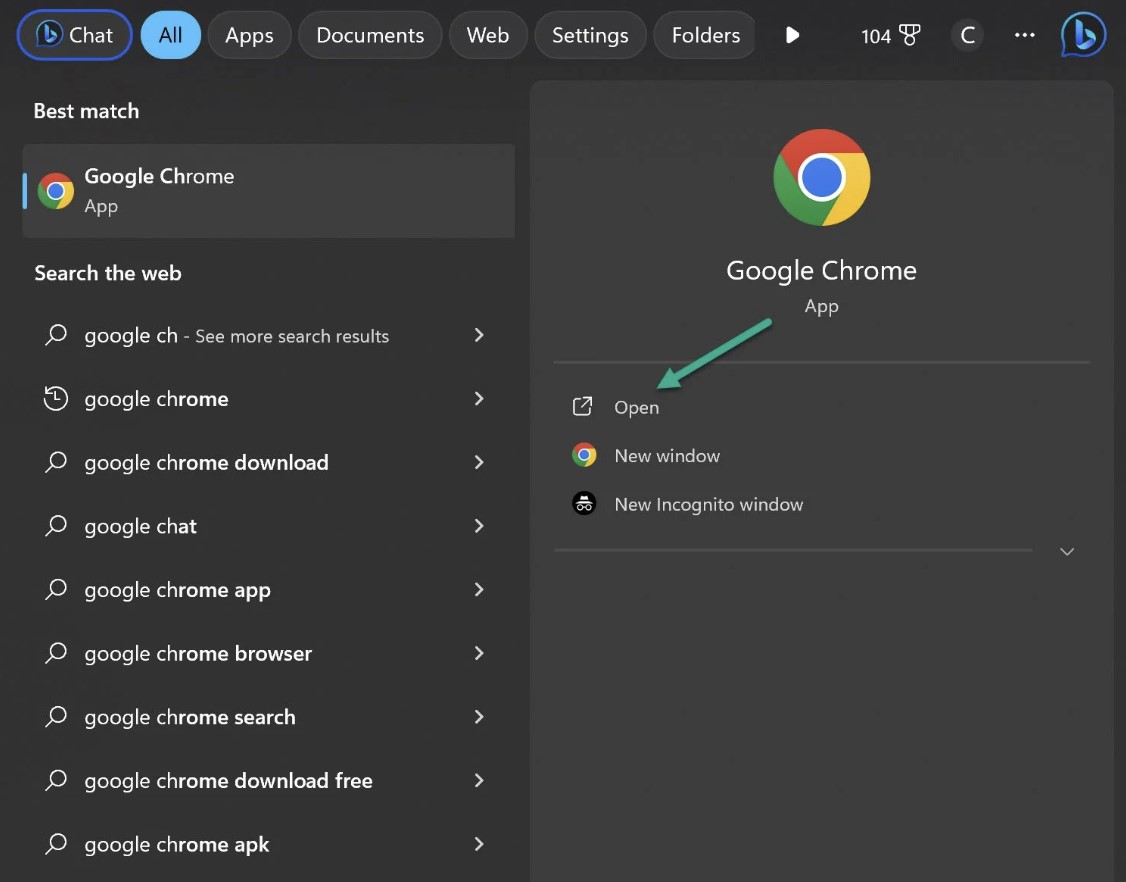Expand arrow for 'google chrome browser'

(479, 653)
